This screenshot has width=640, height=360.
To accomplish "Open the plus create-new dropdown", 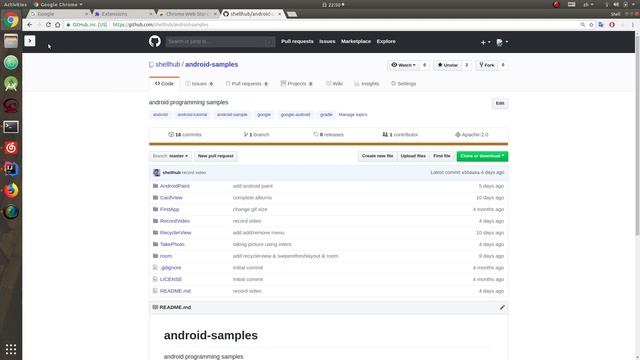I will pyautogui.click(x=485, y=42).
